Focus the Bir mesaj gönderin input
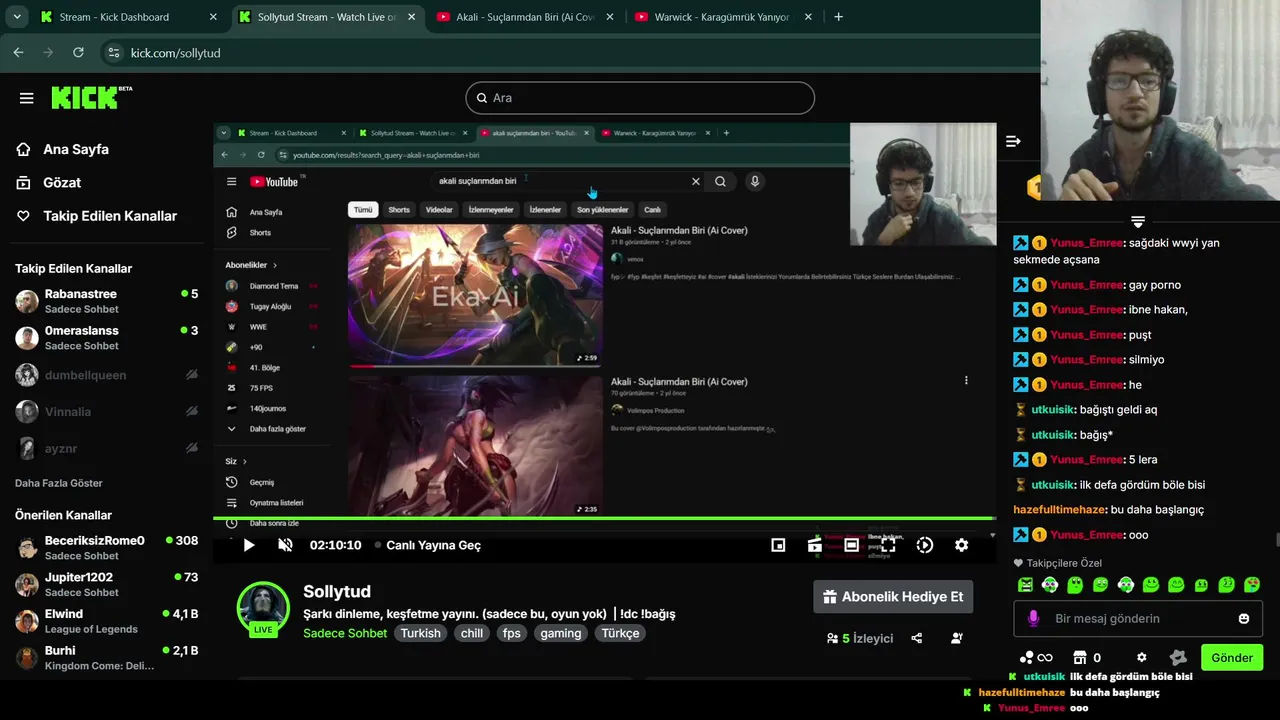The width and height of the screenshot is (1280, 720). (x=1140, y=618)
